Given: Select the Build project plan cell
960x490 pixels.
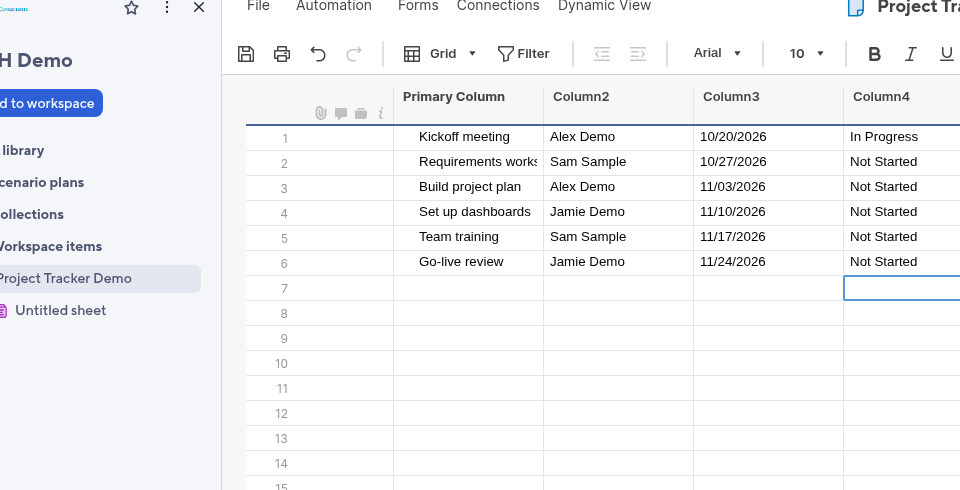Looking at the screenshot, I should [x=468, y=188].
